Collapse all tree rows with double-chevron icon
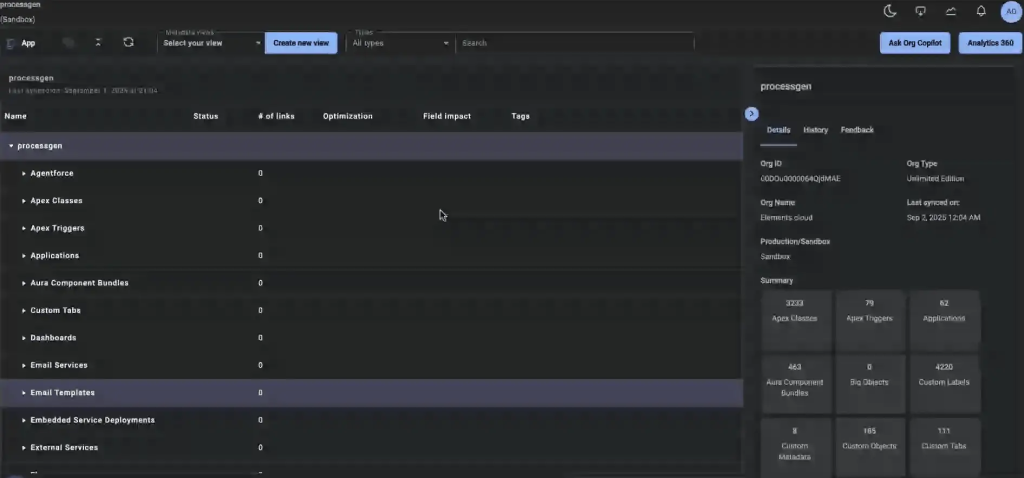This screenshot has height=478, width=1024. 98,42
